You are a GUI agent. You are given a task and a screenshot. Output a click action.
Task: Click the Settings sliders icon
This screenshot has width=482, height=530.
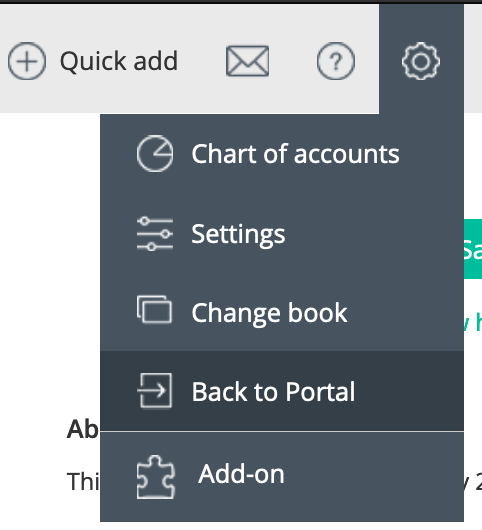click(155, 234)
